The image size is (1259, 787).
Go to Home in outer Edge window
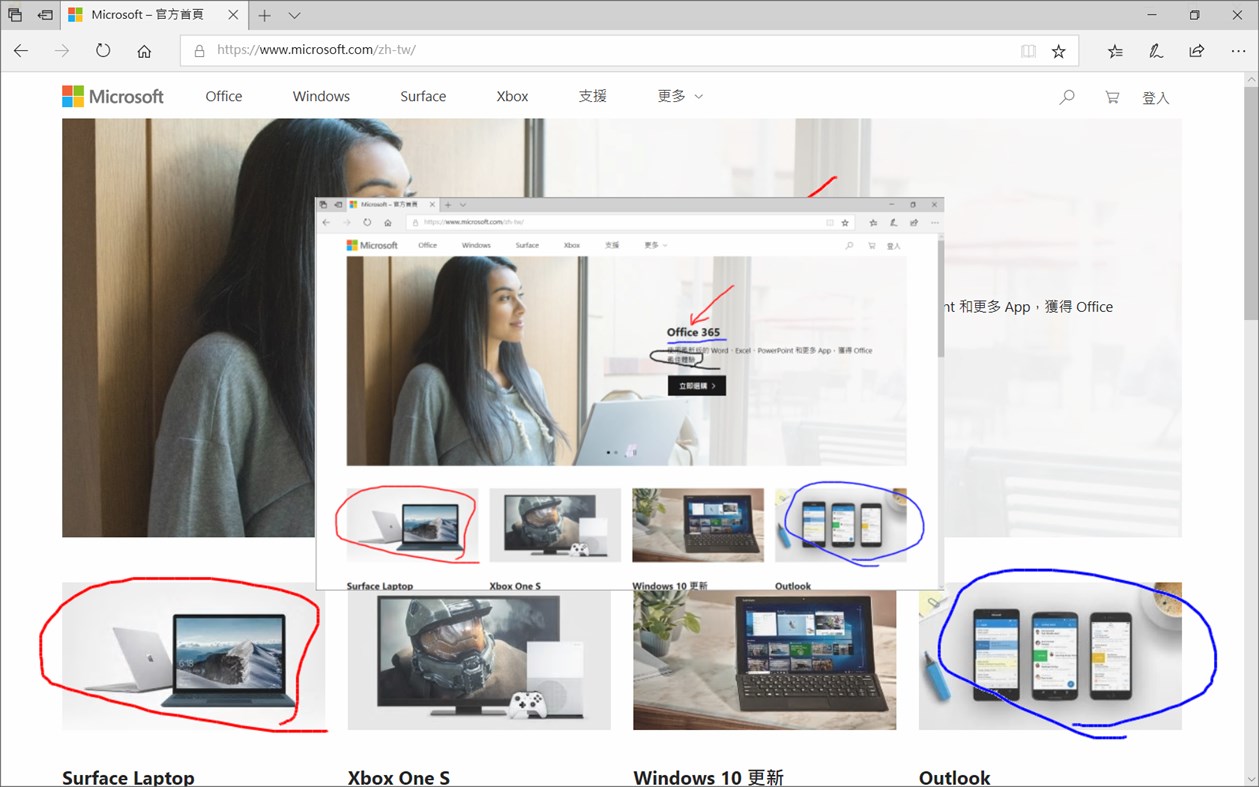(144, 50)
